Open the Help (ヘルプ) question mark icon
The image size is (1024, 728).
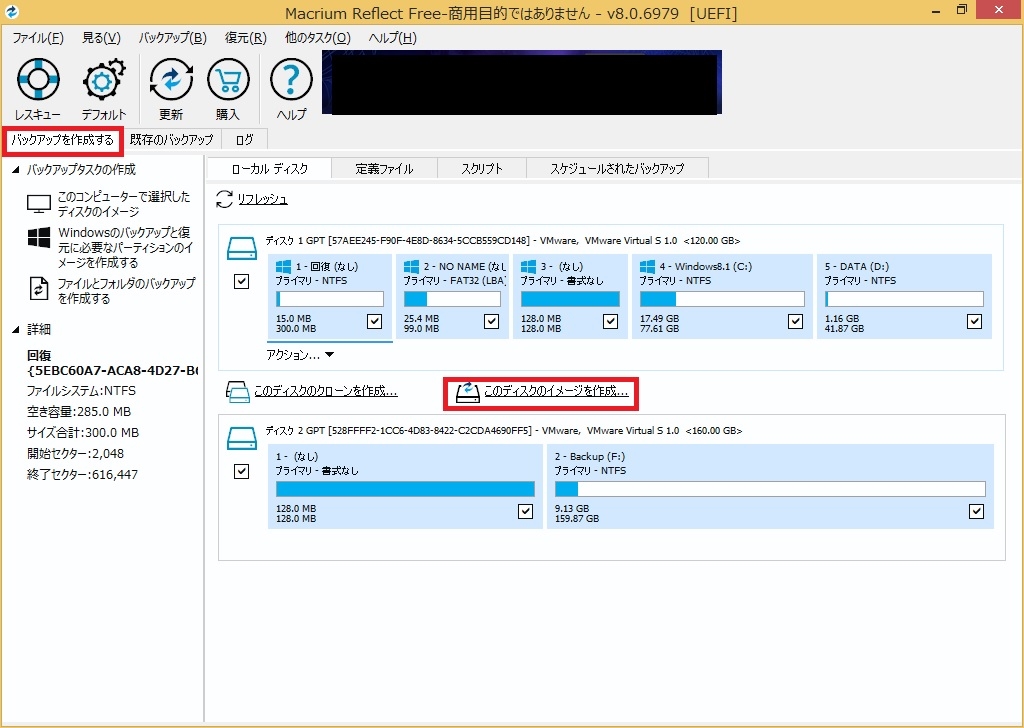(291, 80)
